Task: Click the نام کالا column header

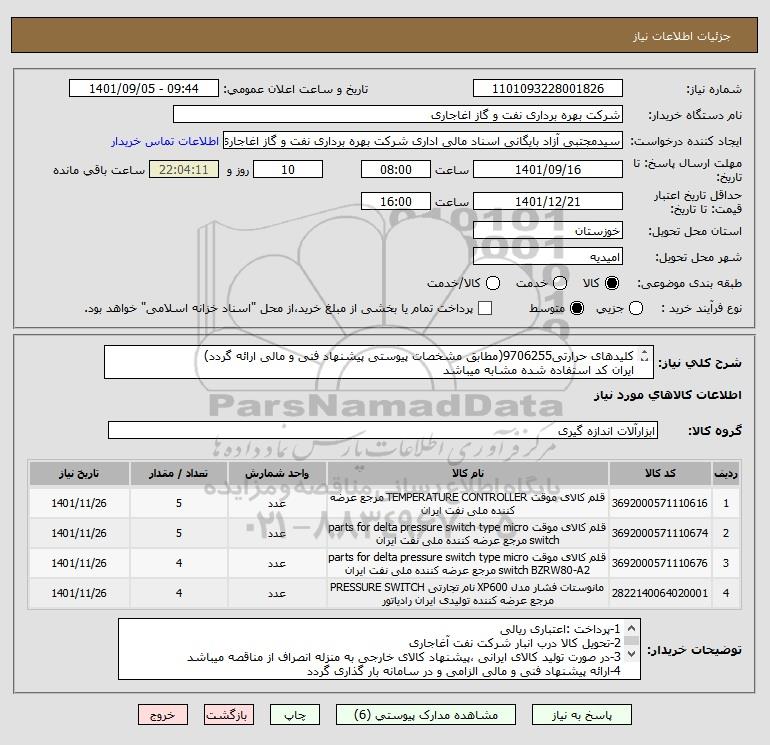Action: point(468,473)
